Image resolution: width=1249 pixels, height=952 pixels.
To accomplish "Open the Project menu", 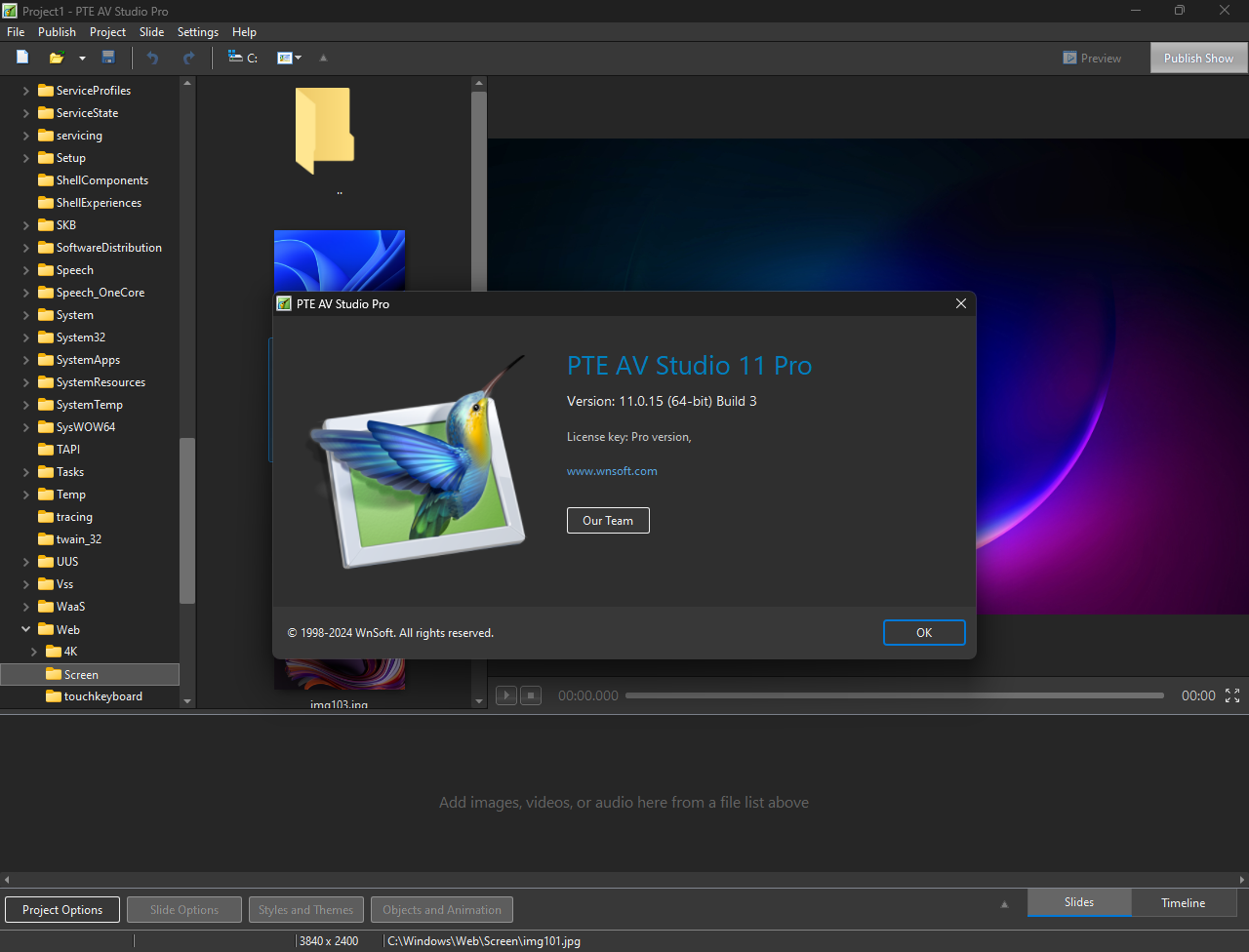I will (107, 32).
